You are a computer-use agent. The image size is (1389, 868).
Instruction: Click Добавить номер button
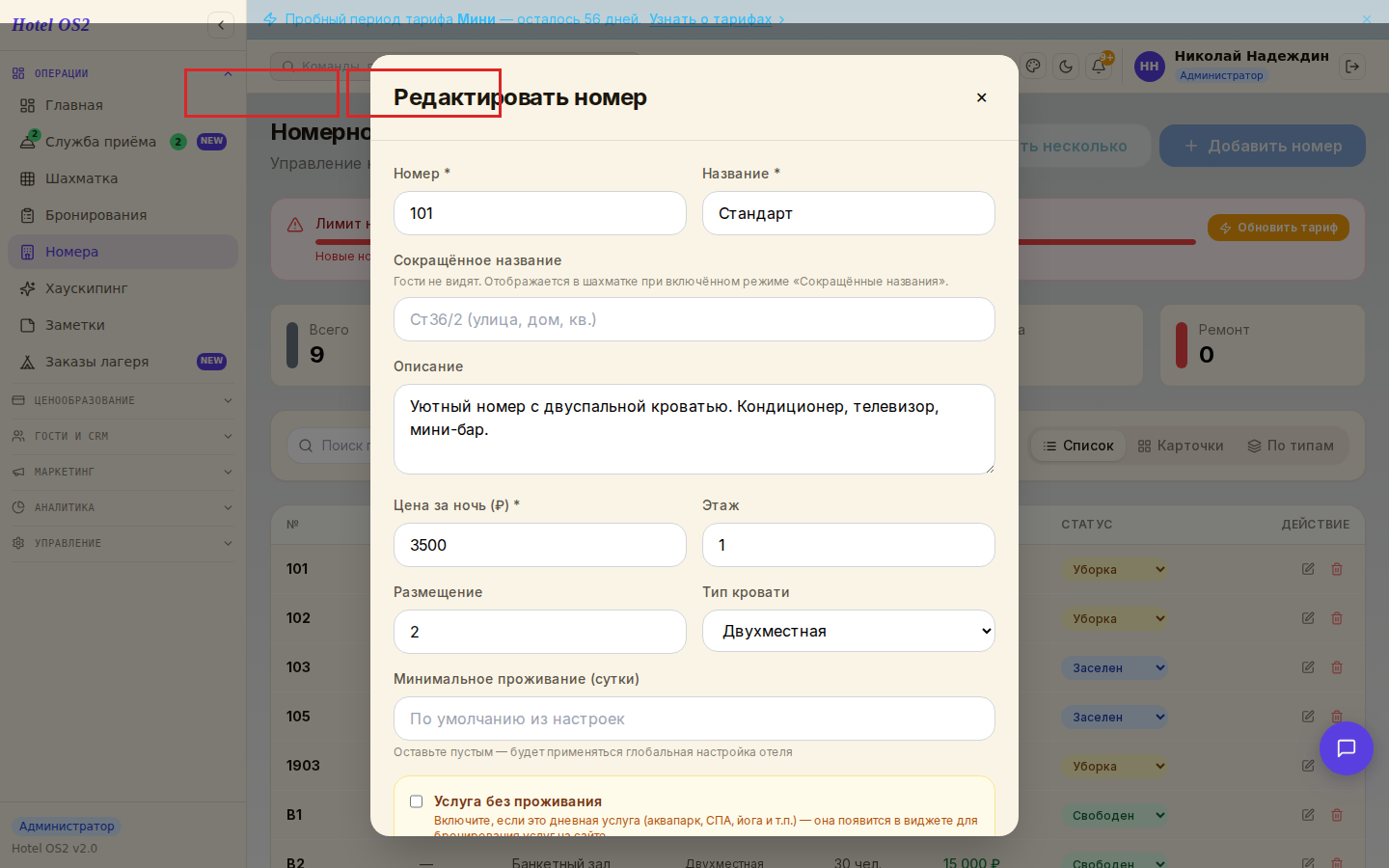(x=1263, y=146)
